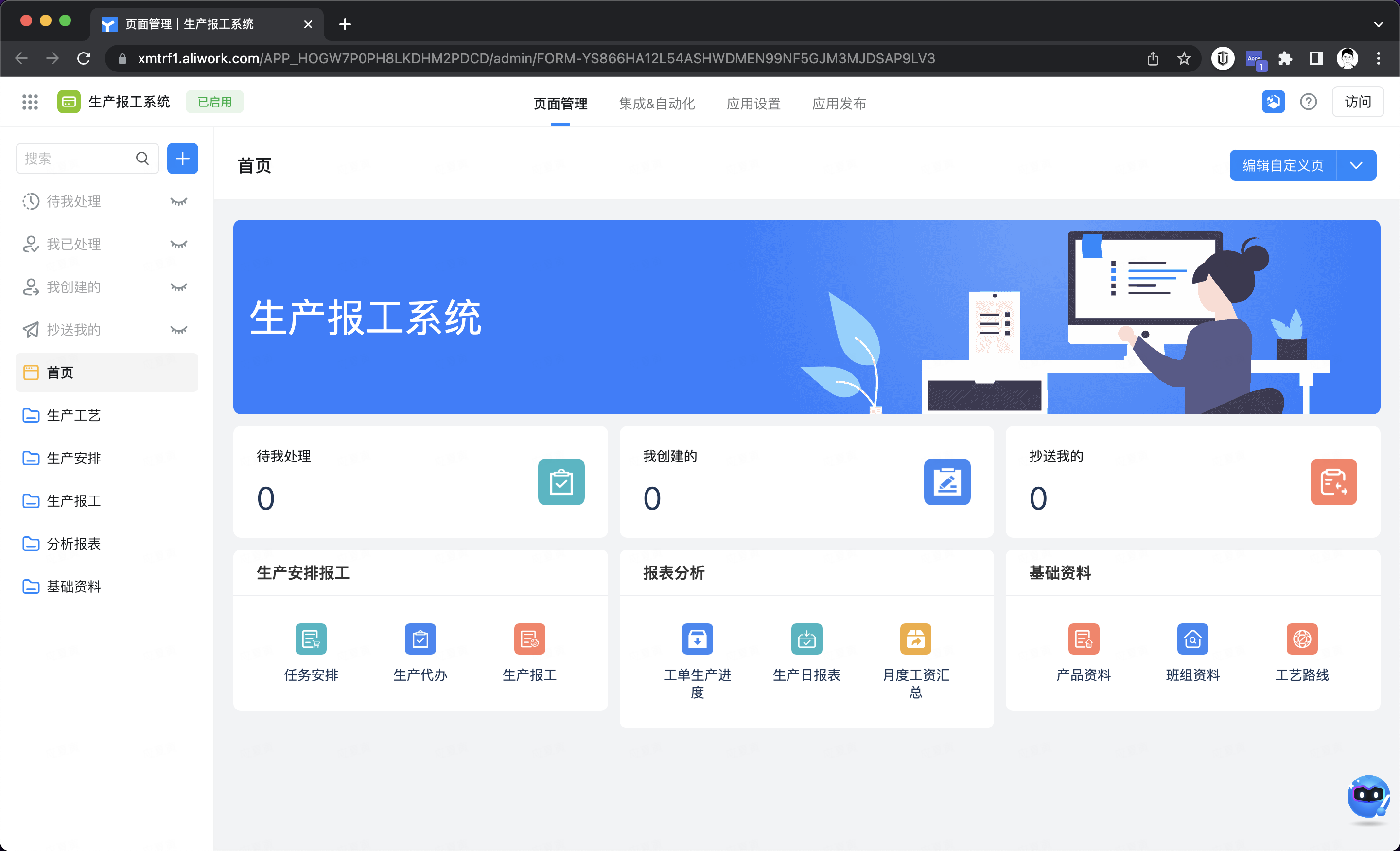Switch to 应用发布 tab
This screenshot has height=851, width=1400.
[x=839, y=104]
